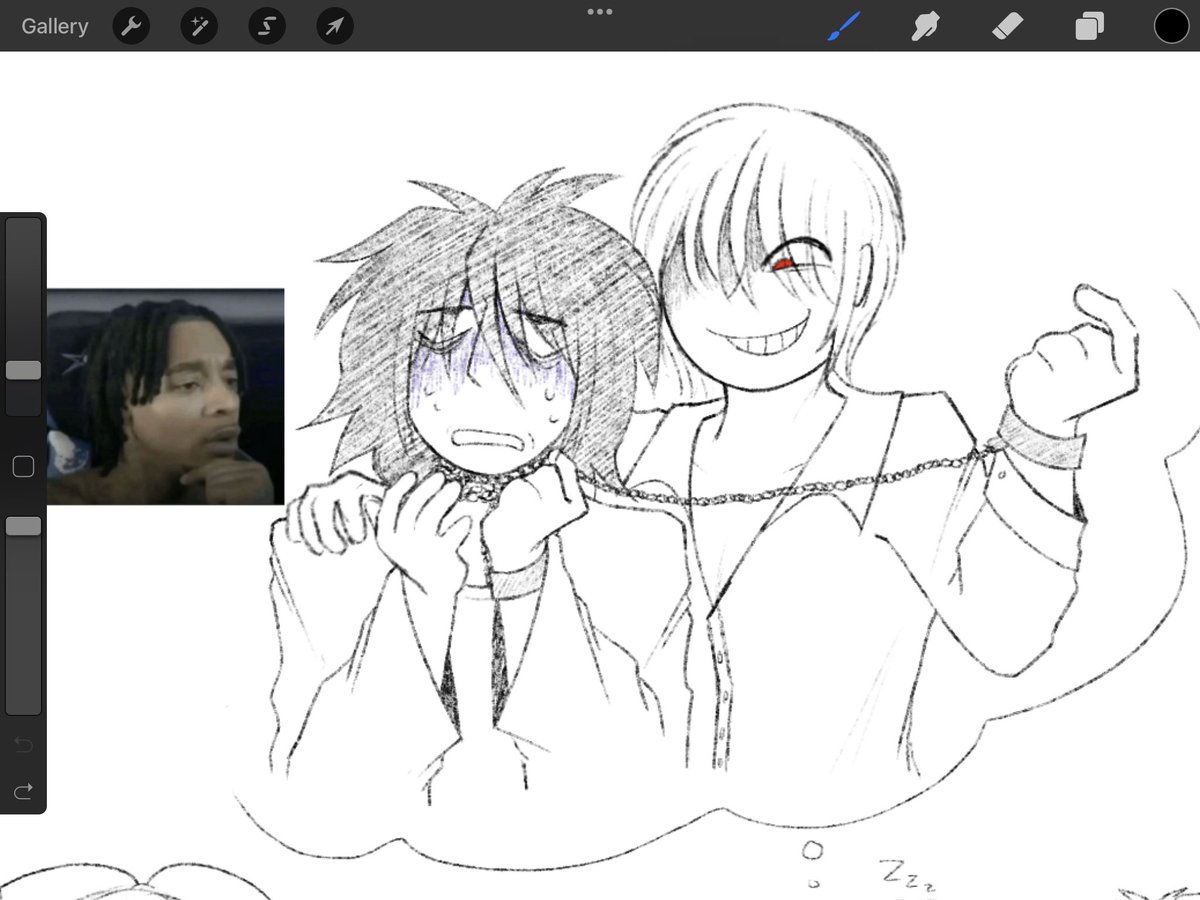Open the Actions wrench menu
Screen dimensions: 1200x900
coord(131,26)
